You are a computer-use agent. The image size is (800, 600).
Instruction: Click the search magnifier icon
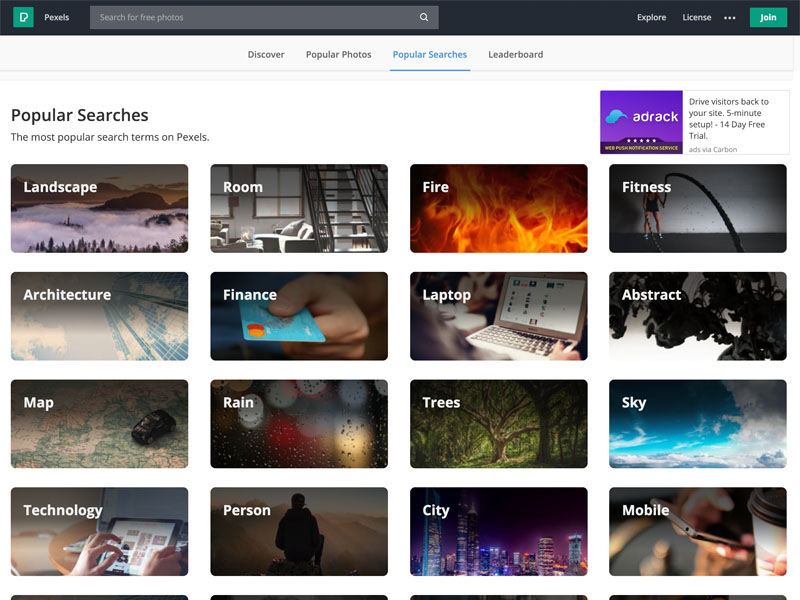[x=424, y=17]
